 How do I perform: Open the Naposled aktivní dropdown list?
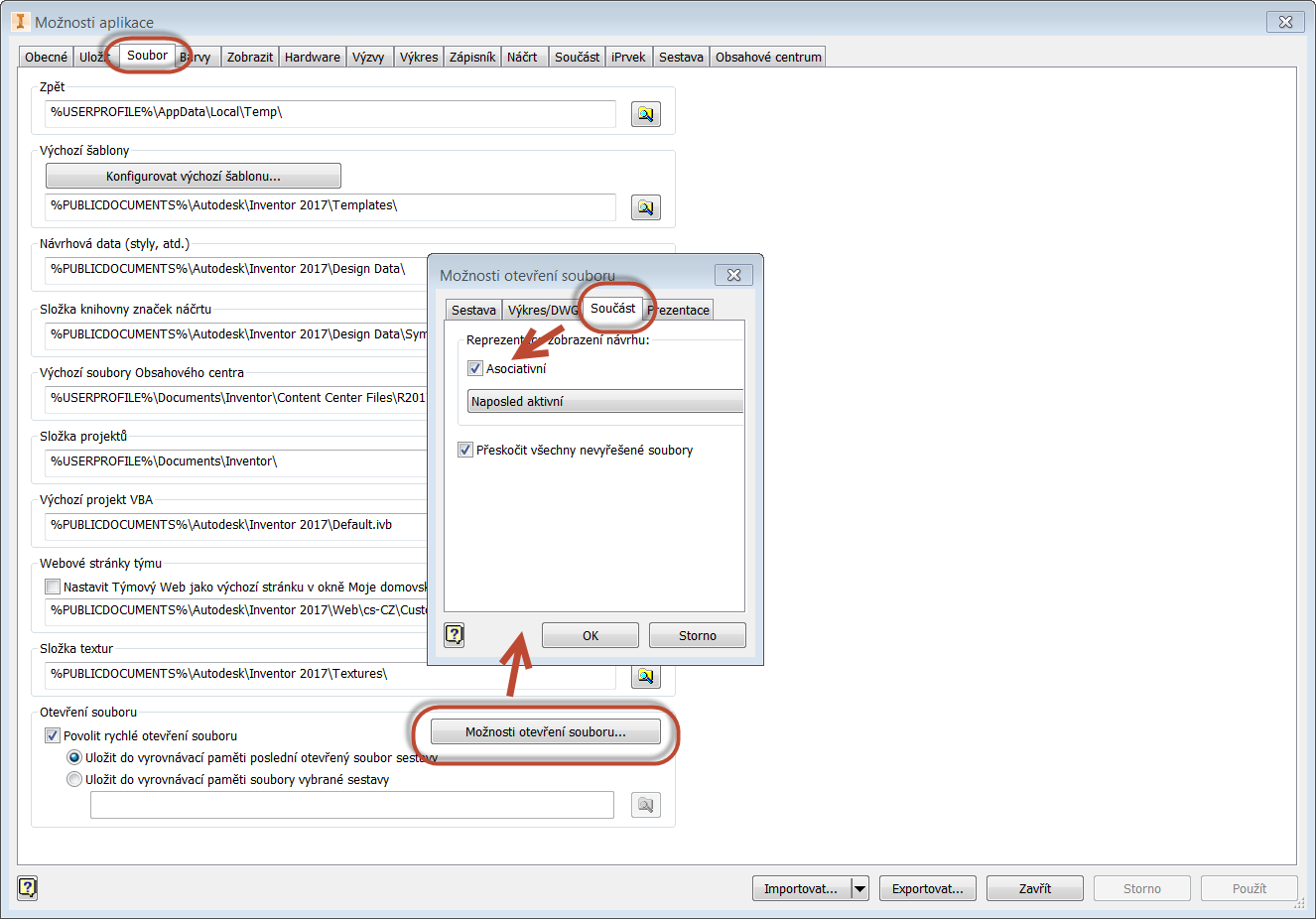click(604, 402)
